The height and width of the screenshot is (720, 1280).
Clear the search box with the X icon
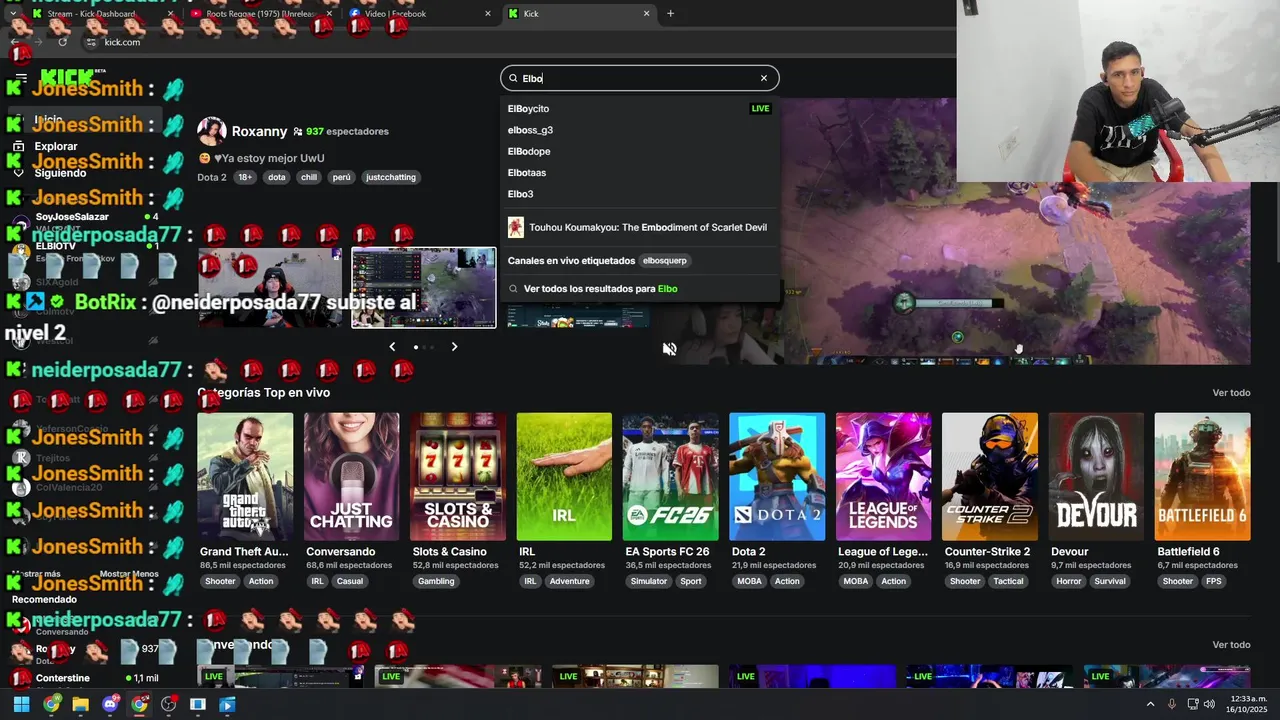(x=764, y=78)
